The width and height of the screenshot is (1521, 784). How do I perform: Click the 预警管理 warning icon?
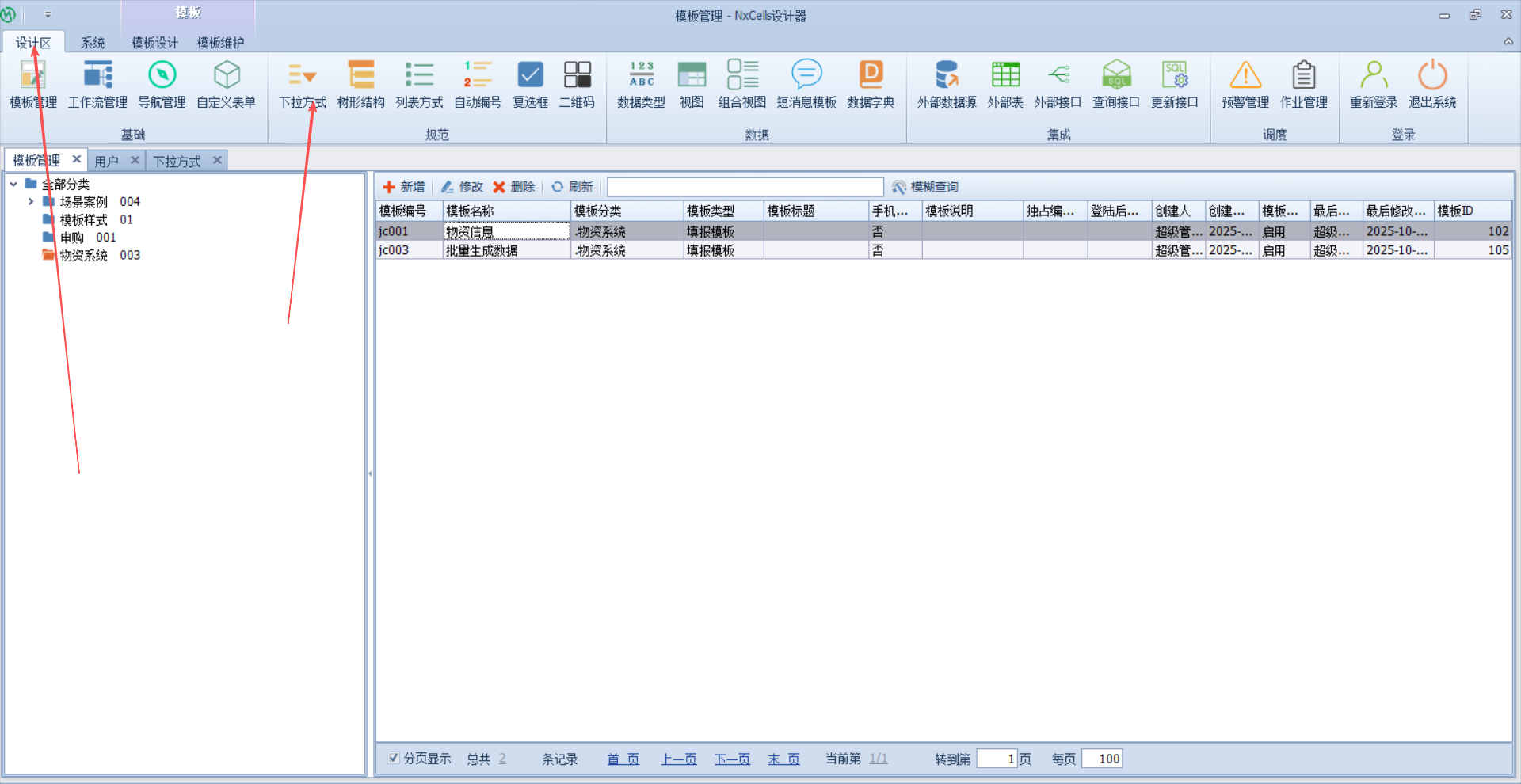[1245, 75]
